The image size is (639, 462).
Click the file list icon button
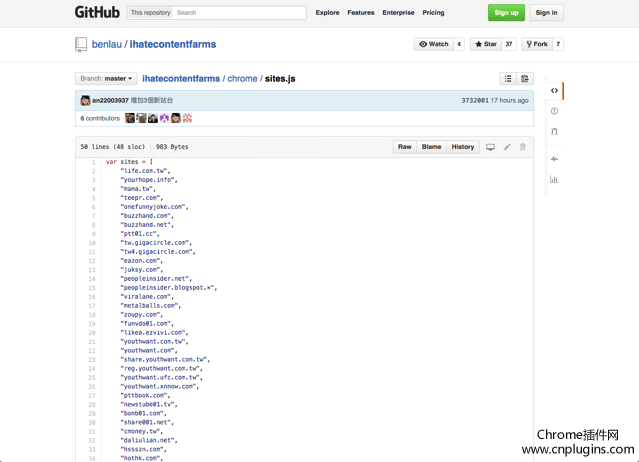click(508, 78)
